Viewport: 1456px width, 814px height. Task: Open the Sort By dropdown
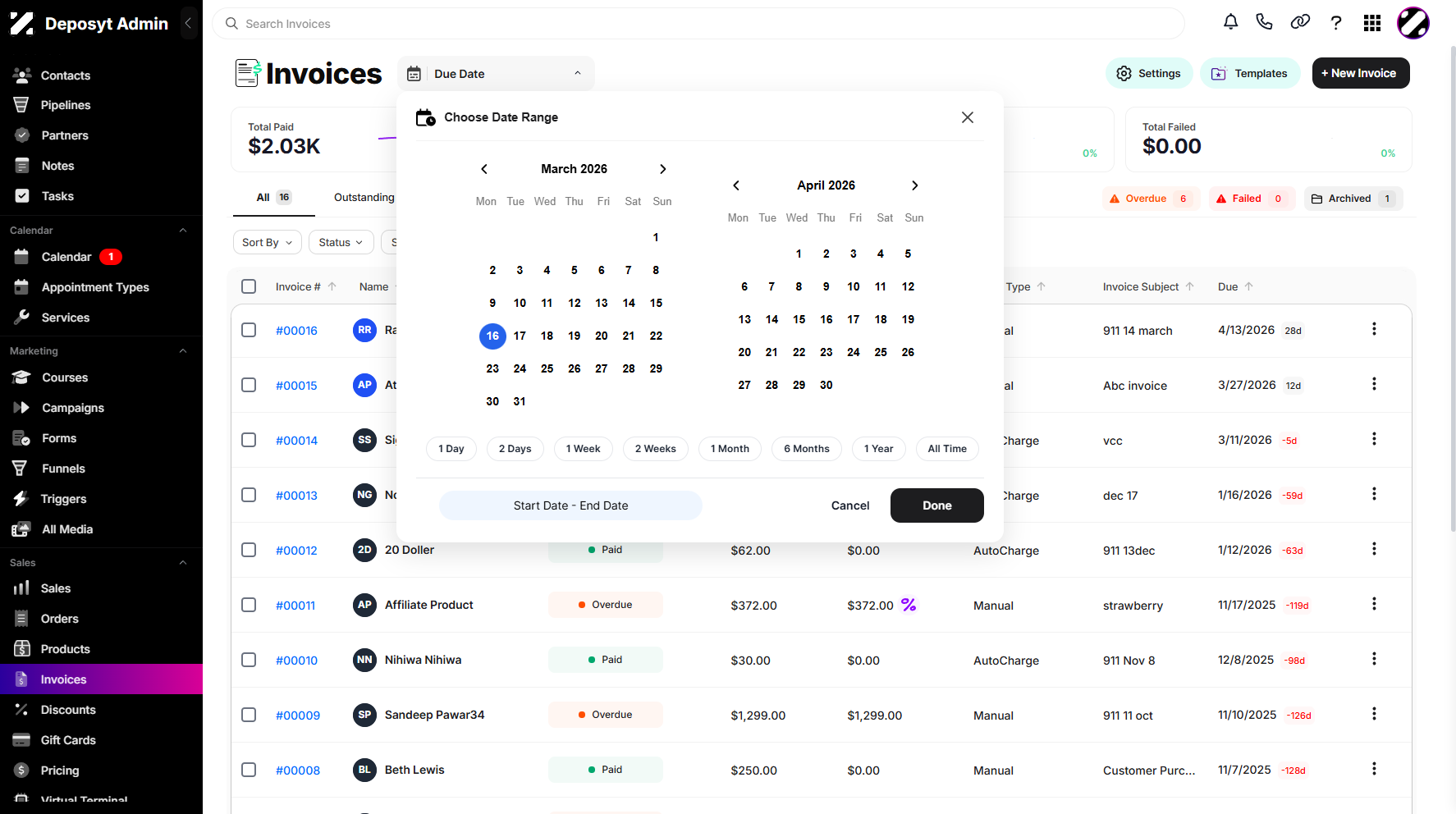[x=268, y=242]
